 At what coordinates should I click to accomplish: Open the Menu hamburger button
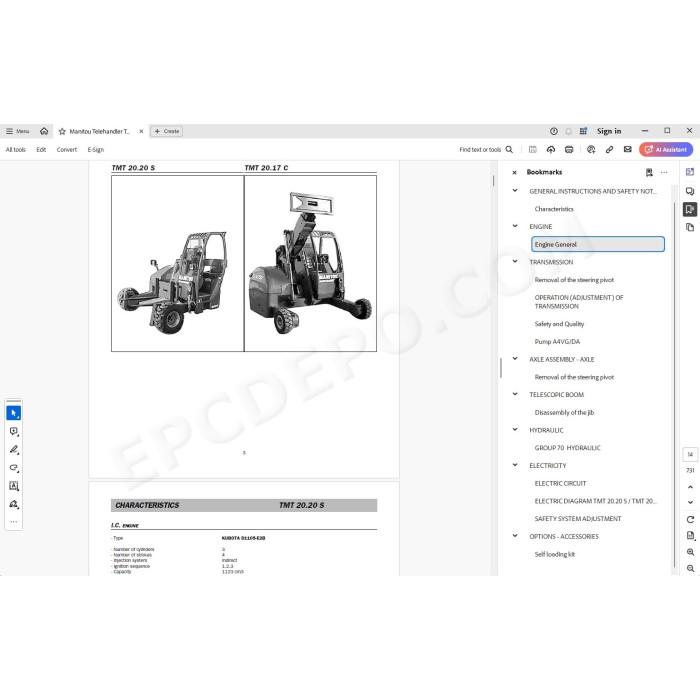click(17, 131)
